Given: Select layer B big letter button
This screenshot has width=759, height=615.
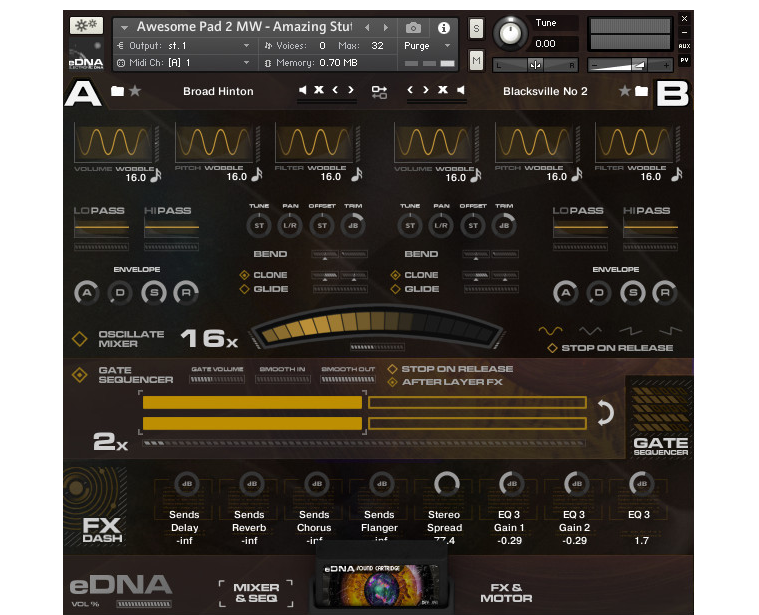Looking at the screenshot, I should click(x=672, y=93).
